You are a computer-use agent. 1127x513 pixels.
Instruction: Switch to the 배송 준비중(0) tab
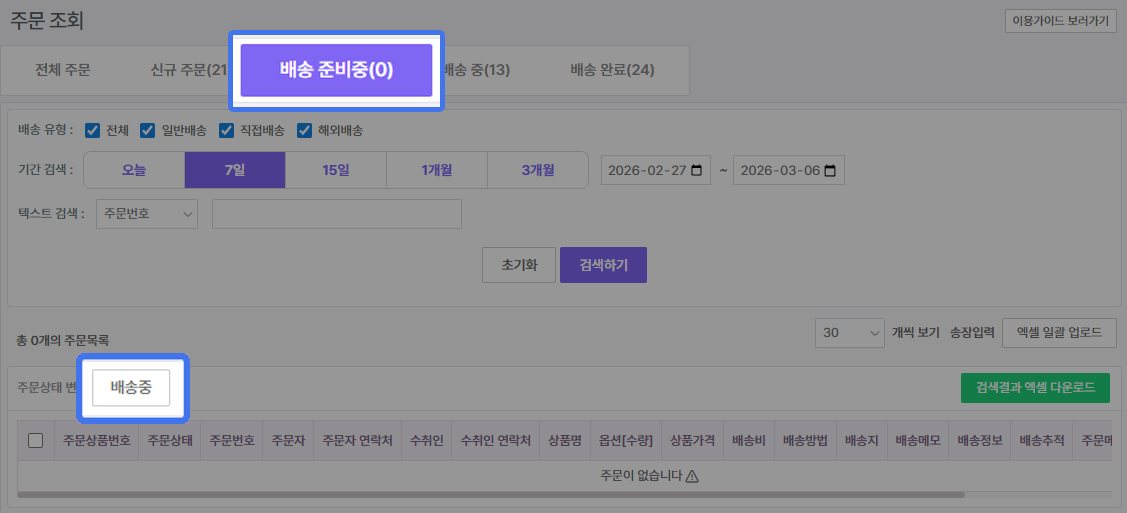(336, 70)
